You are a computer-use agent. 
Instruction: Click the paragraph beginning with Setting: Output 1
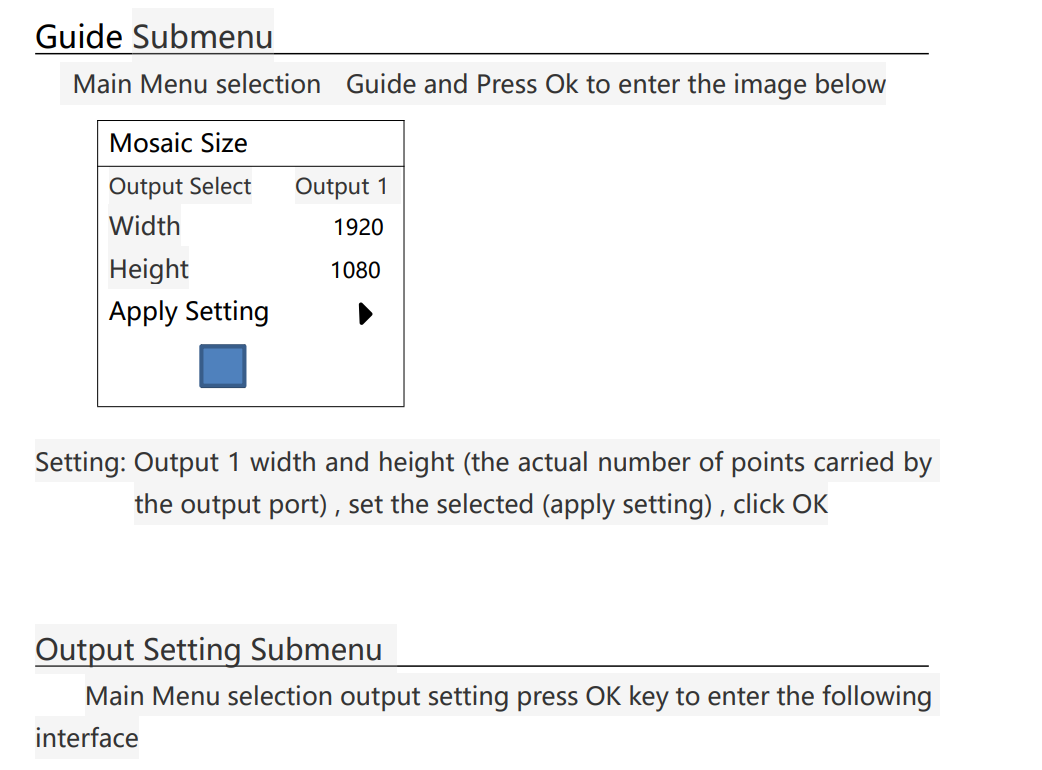point(484,483)
